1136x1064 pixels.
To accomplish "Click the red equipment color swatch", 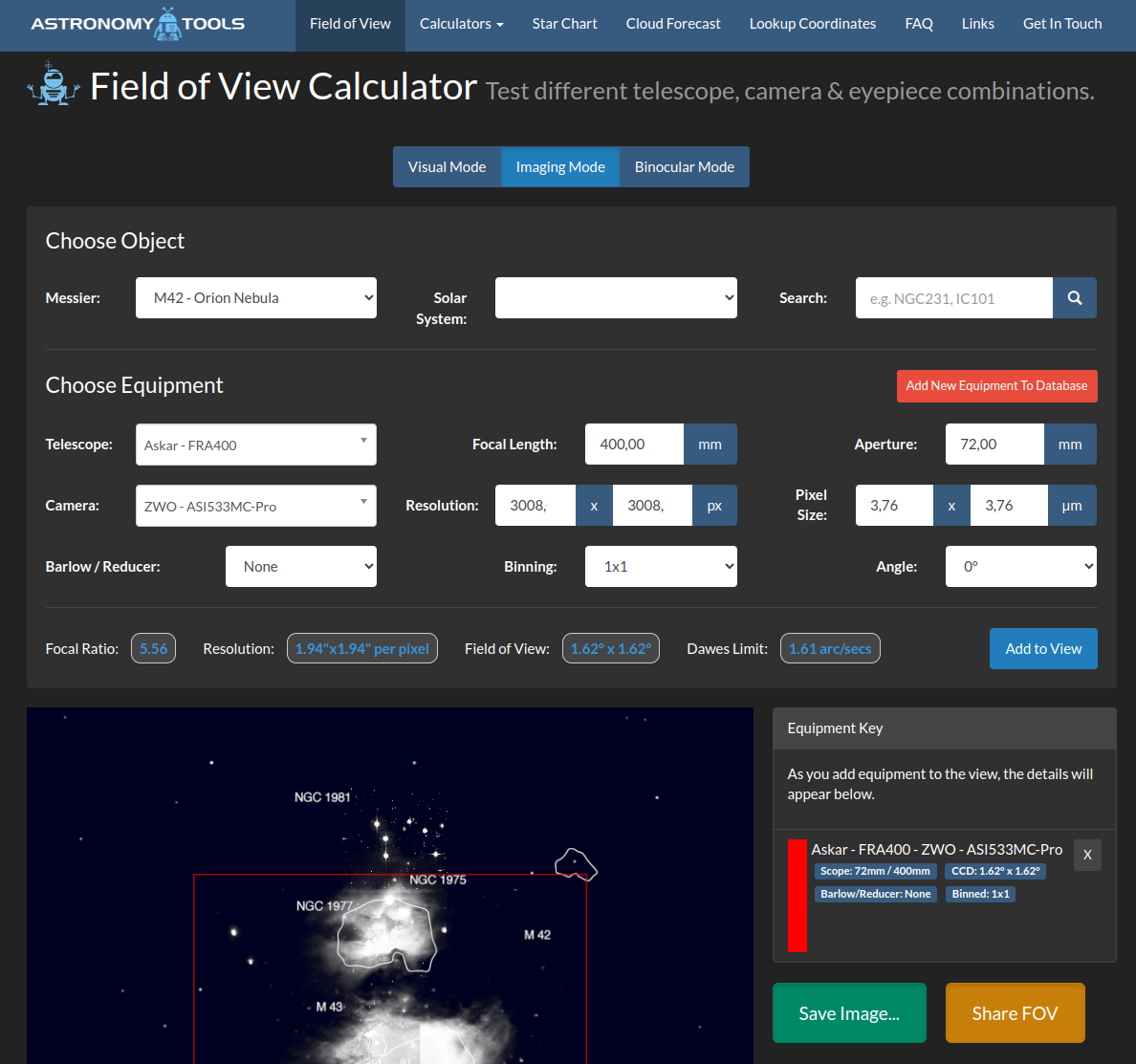I will click(797, 895).
